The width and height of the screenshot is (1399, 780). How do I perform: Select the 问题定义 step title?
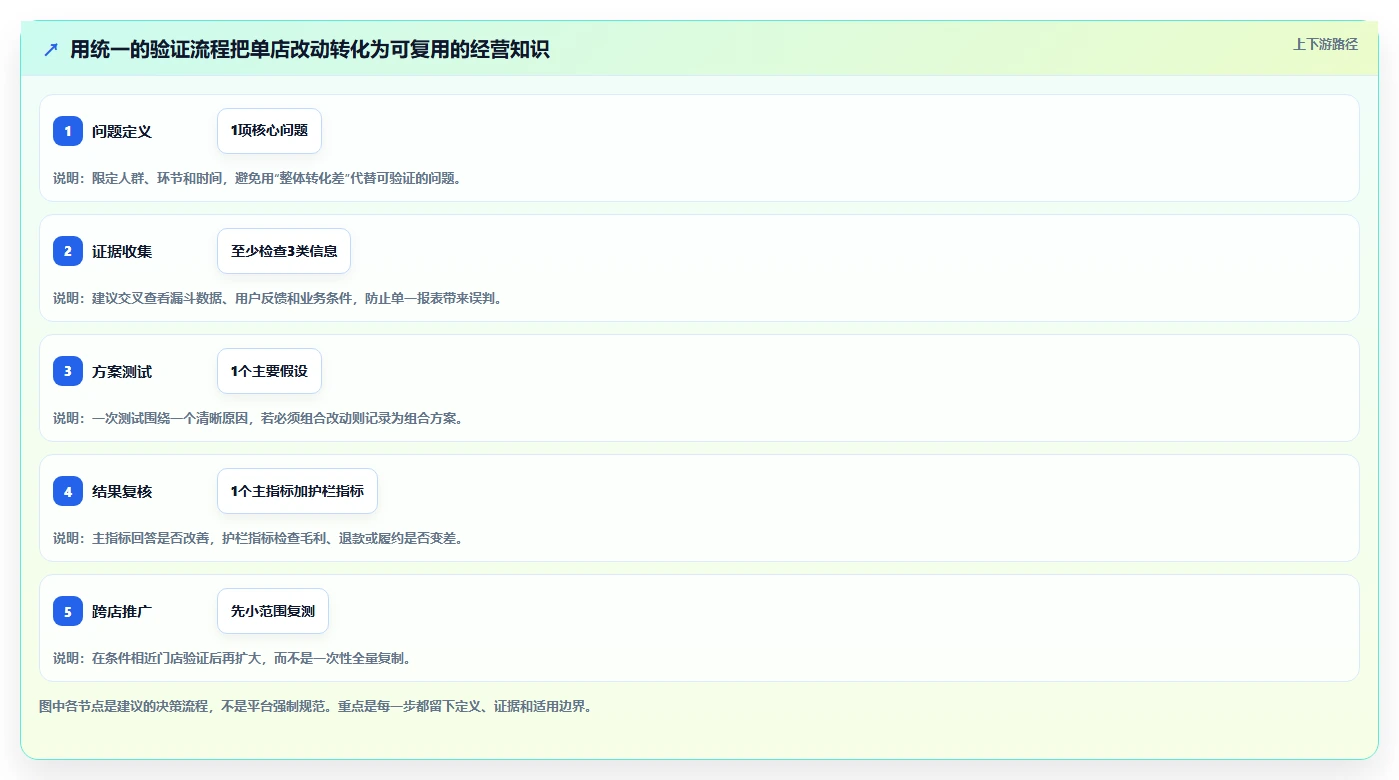[122, 131]
